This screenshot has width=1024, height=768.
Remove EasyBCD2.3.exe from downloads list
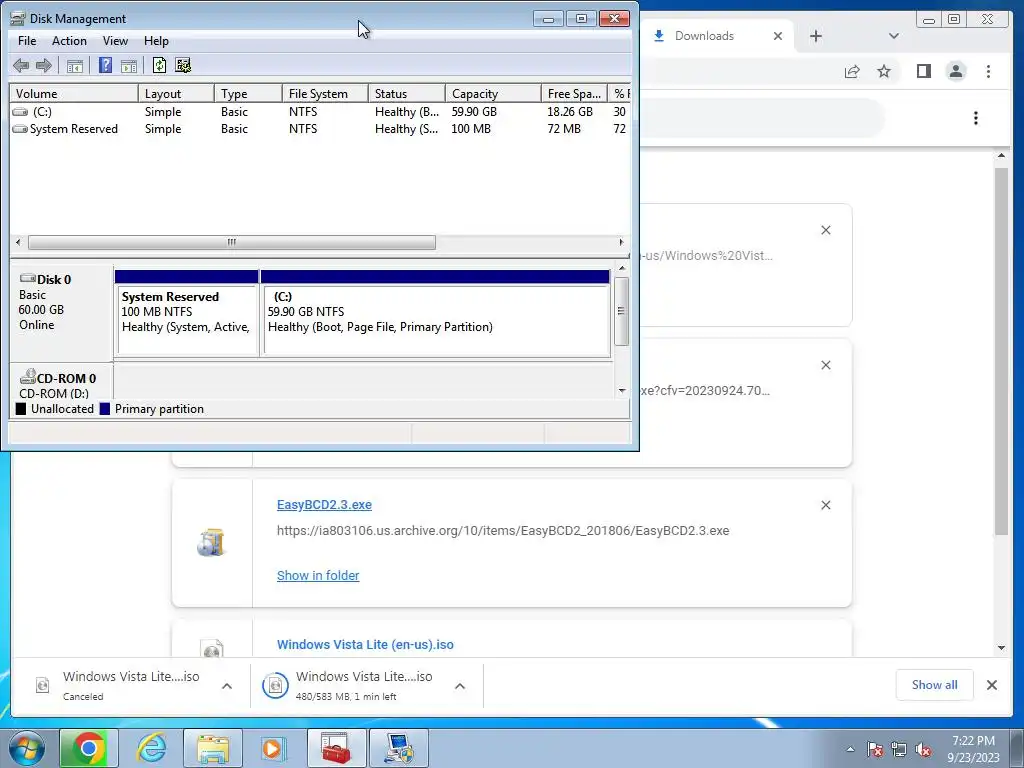[826, 505]
